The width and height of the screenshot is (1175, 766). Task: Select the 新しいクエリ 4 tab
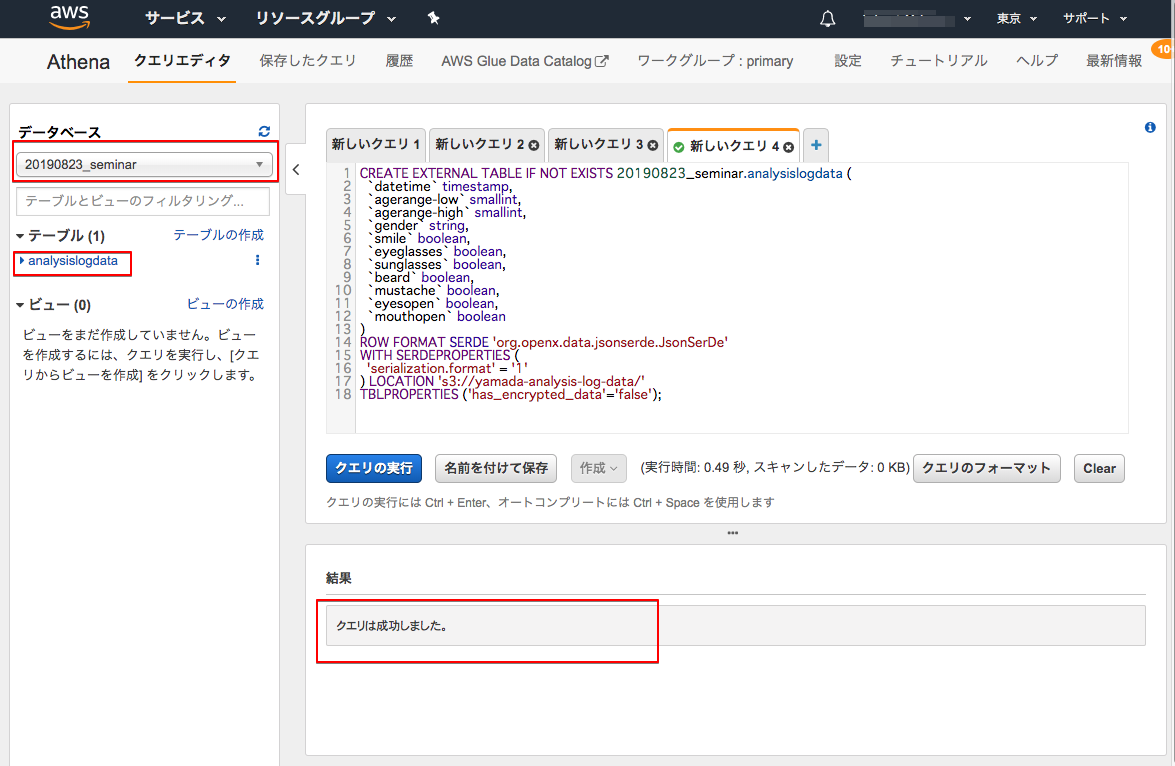click(x=734, y=146)
